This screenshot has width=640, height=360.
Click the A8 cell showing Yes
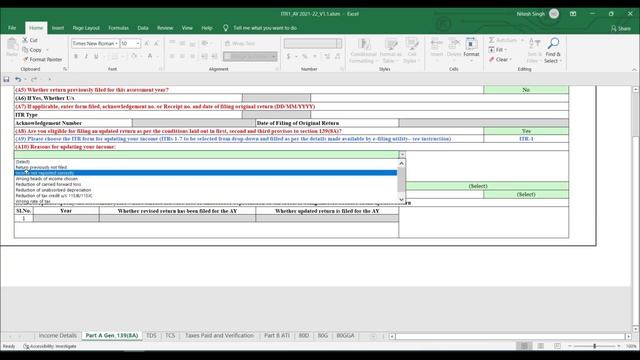coord(526,131)
